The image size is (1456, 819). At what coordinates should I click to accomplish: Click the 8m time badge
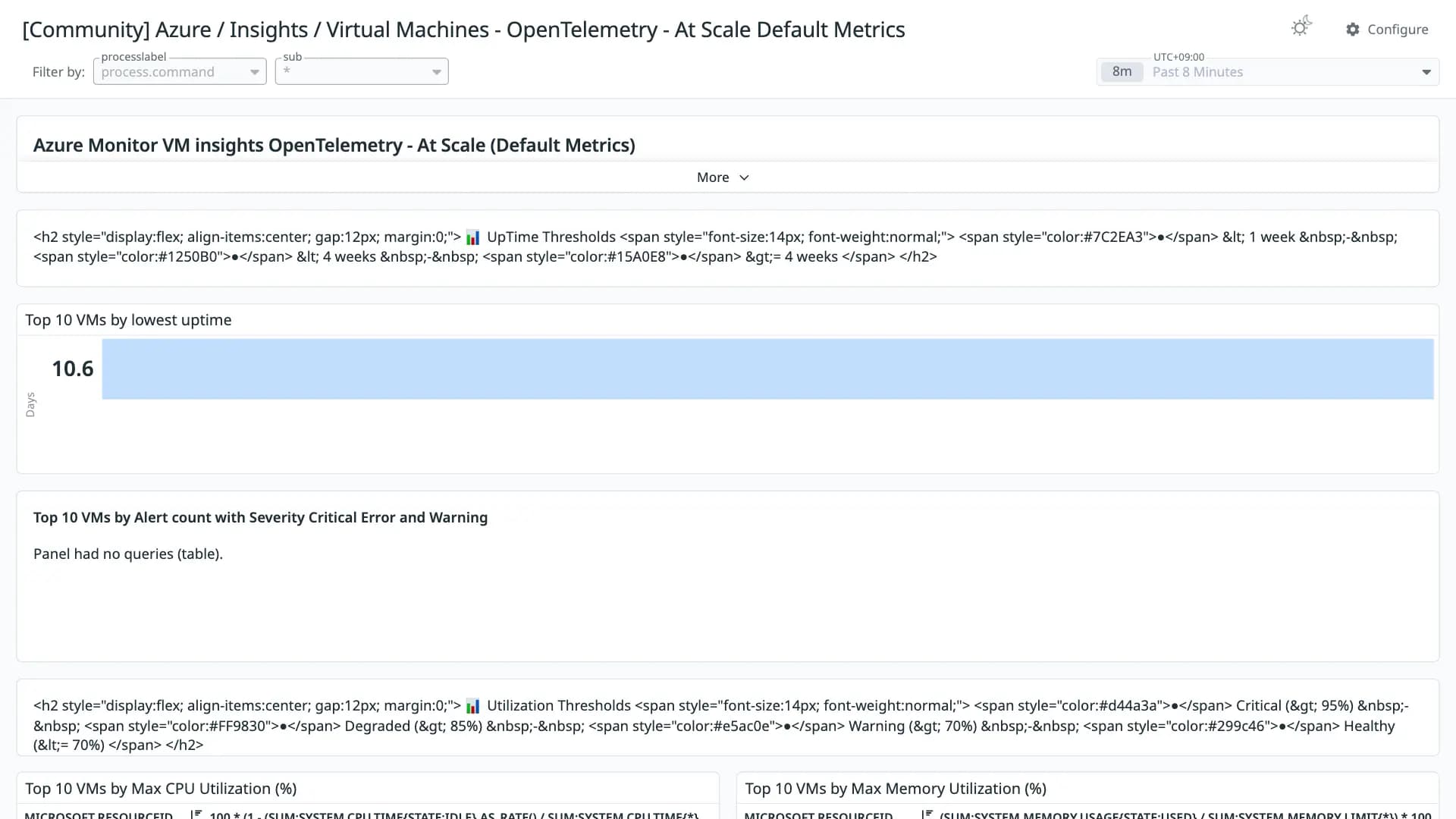pyautogui.click(x=1122, y=72)
